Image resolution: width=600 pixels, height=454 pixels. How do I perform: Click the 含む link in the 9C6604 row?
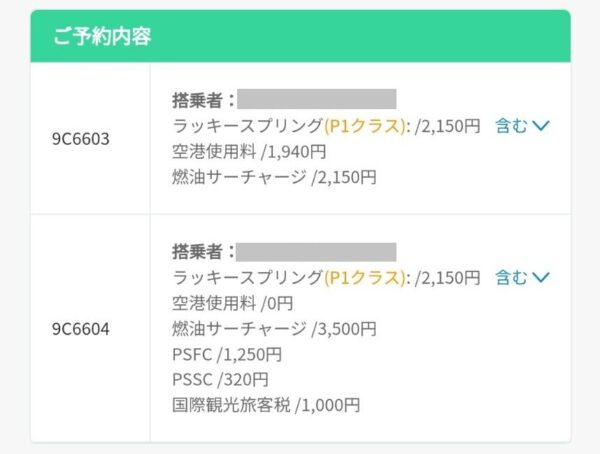tap(511, 277)
